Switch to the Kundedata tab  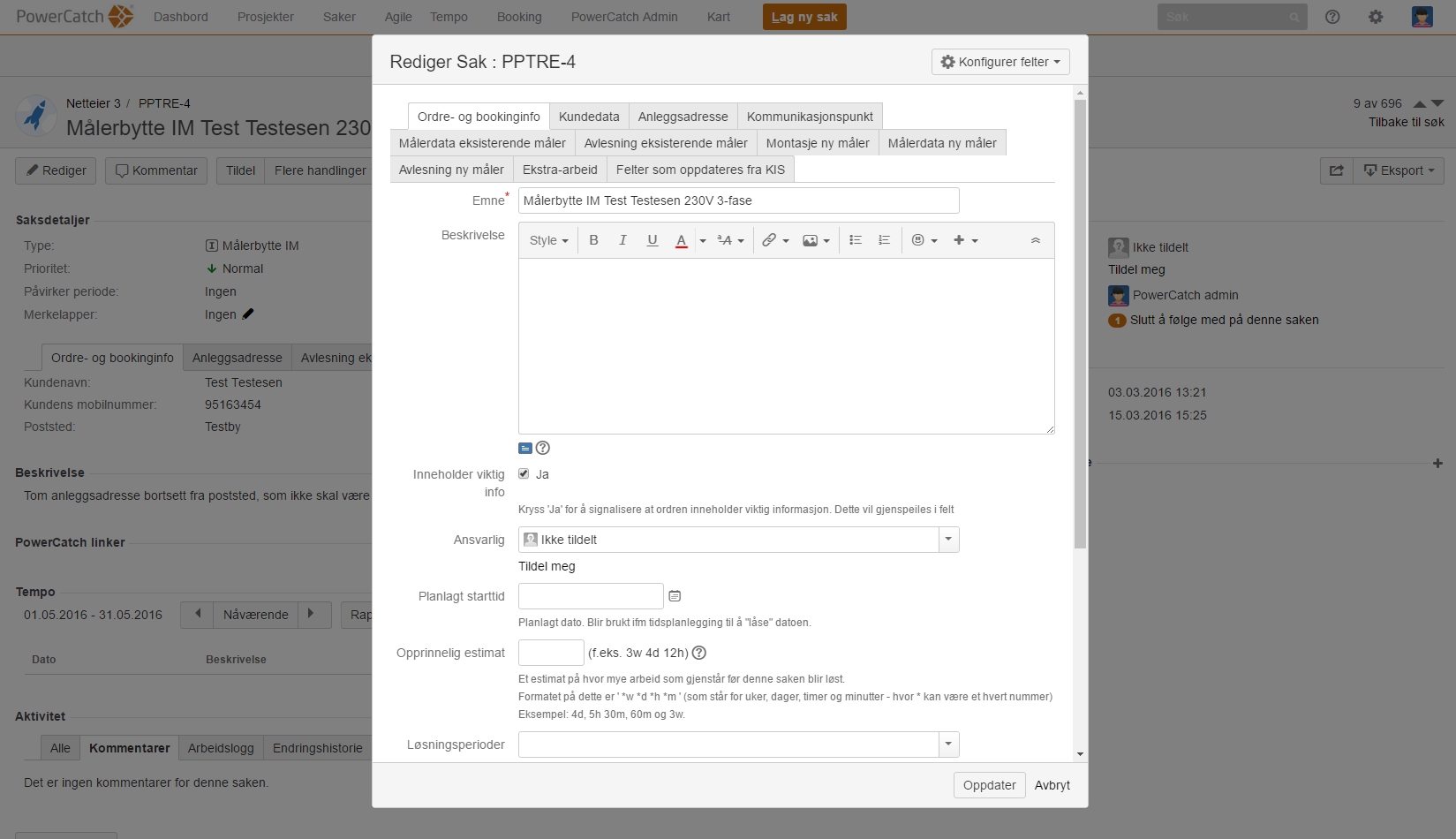click(x=589, y=117)
